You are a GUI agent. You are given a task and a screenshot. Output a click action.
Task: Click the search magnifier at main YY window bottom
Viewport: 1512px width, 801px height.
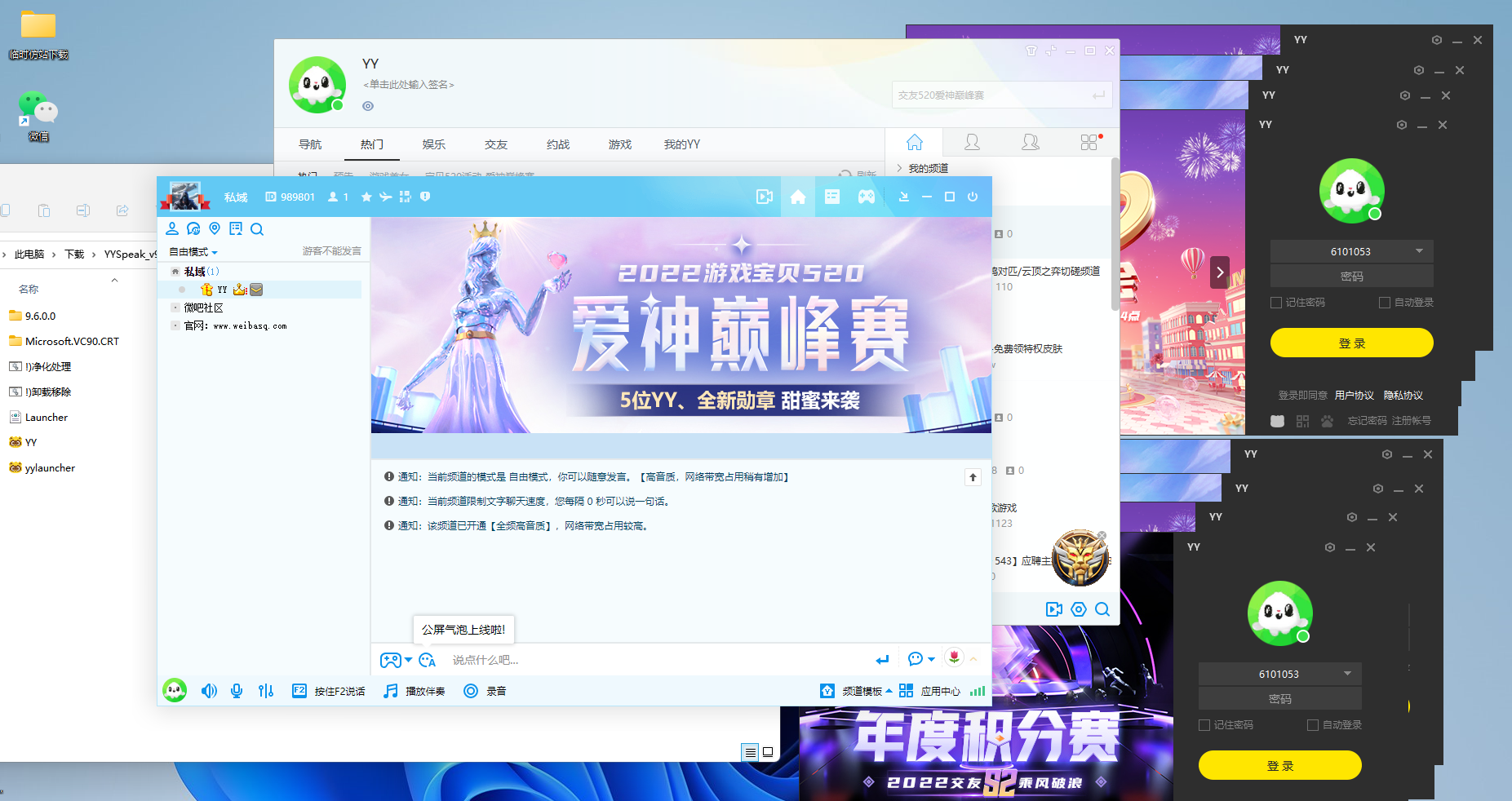click(x=1102, y=609)
